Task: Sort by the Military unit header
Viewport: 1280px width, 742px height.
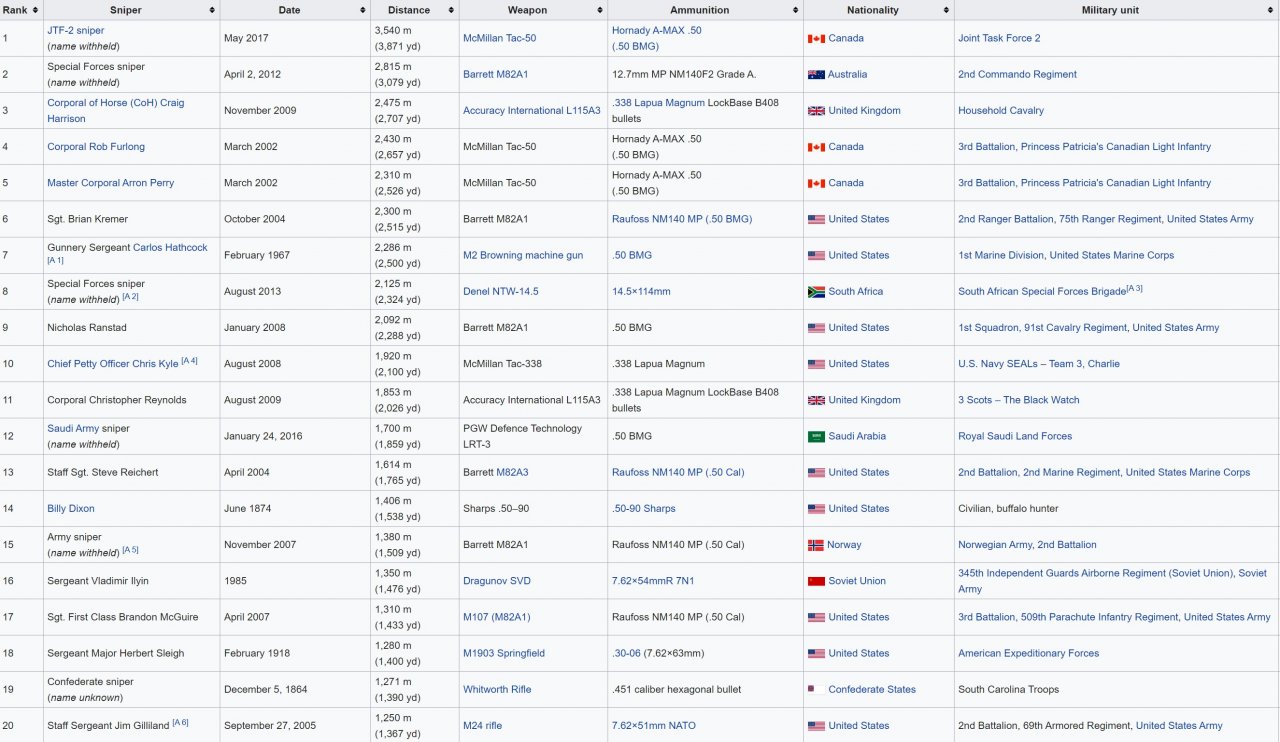Action: pyautogui.click(x=1271, y=10)
